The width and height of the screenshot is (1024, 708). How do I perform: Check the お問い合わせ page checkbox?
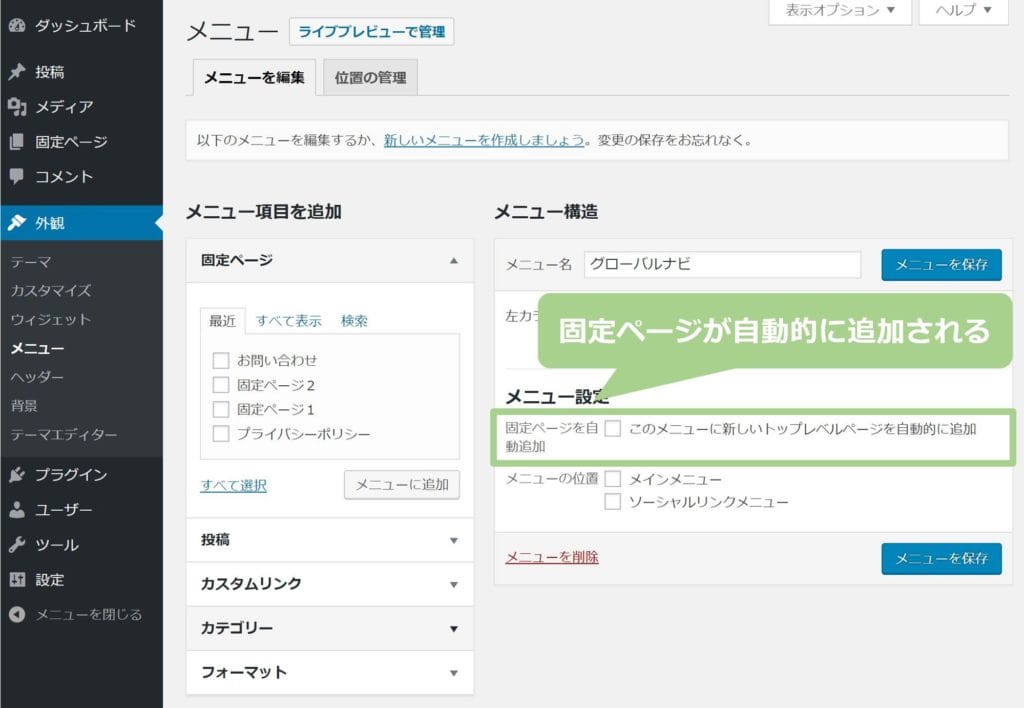(221, 360)
